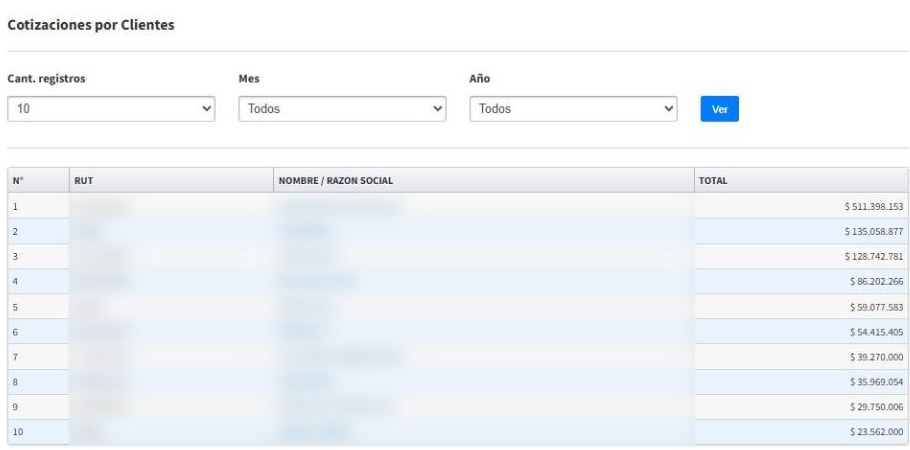This screenshot has height=450, width=910.
Task: Click the NOMBRE / RAZON SOCIAL column header
Action: click(483, 181)
